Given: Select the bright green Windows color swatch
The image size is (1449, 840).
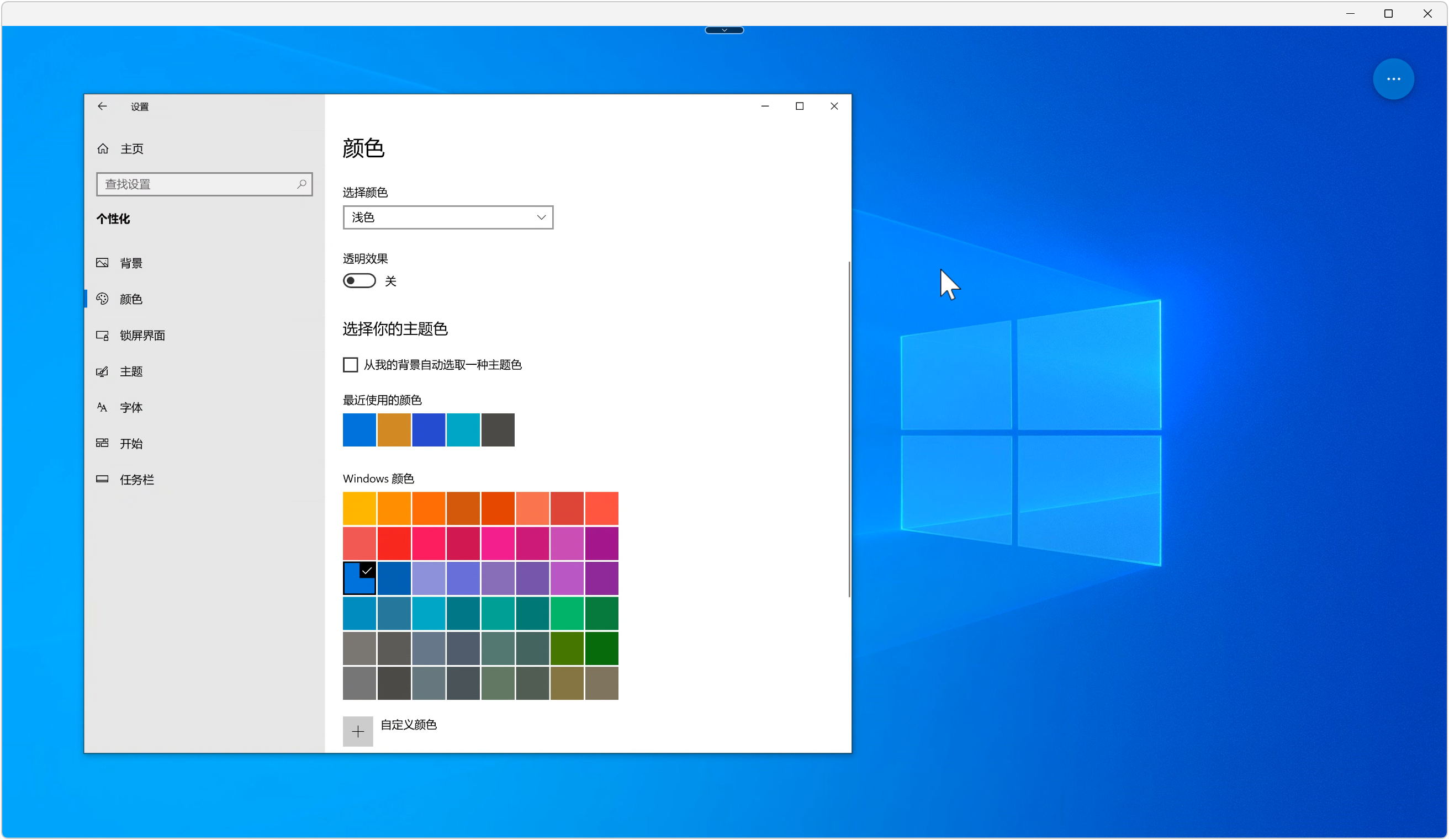Looking at the screenshot, I should click(567, 614).
